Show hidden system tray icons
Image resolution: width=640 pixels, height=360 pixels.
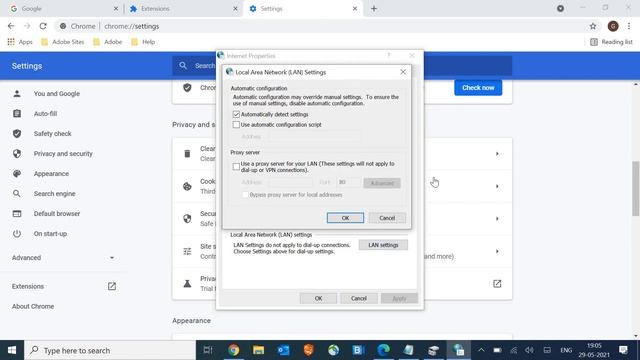coord(481,350)
